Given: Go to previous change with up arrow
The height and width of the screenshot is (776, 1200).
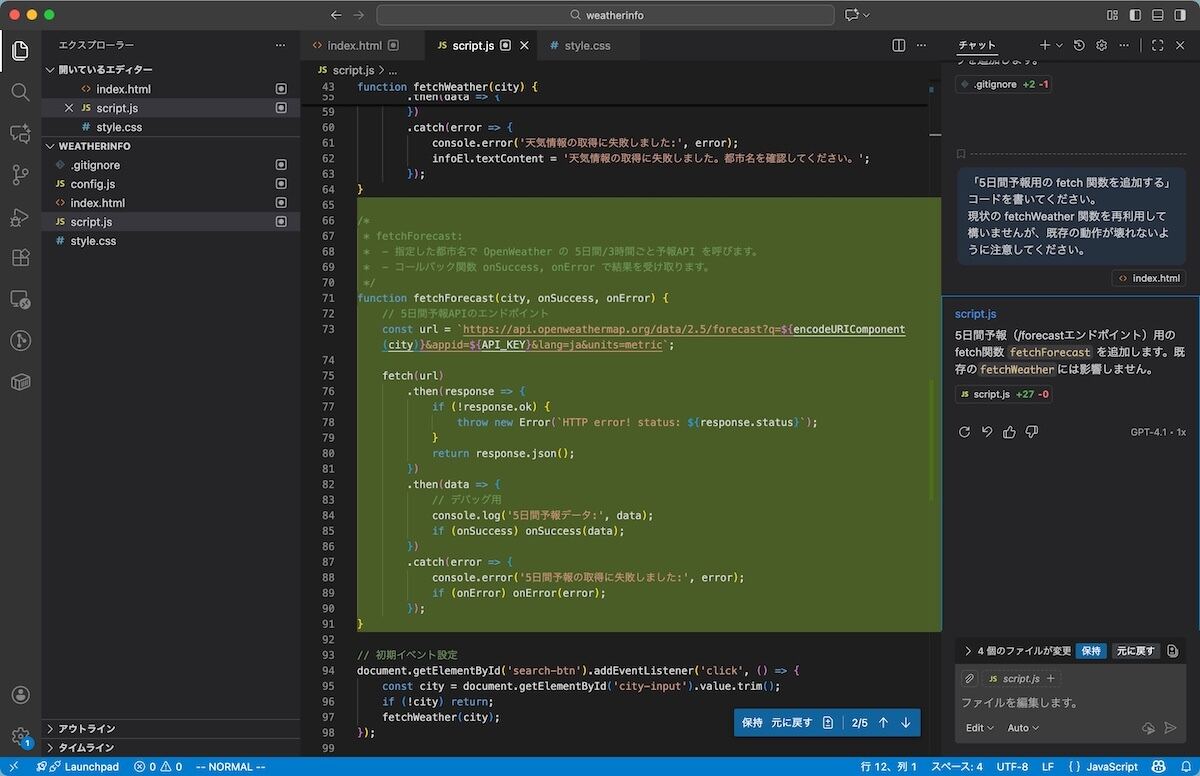Looking at the screenshot, I should pos(883,722).
